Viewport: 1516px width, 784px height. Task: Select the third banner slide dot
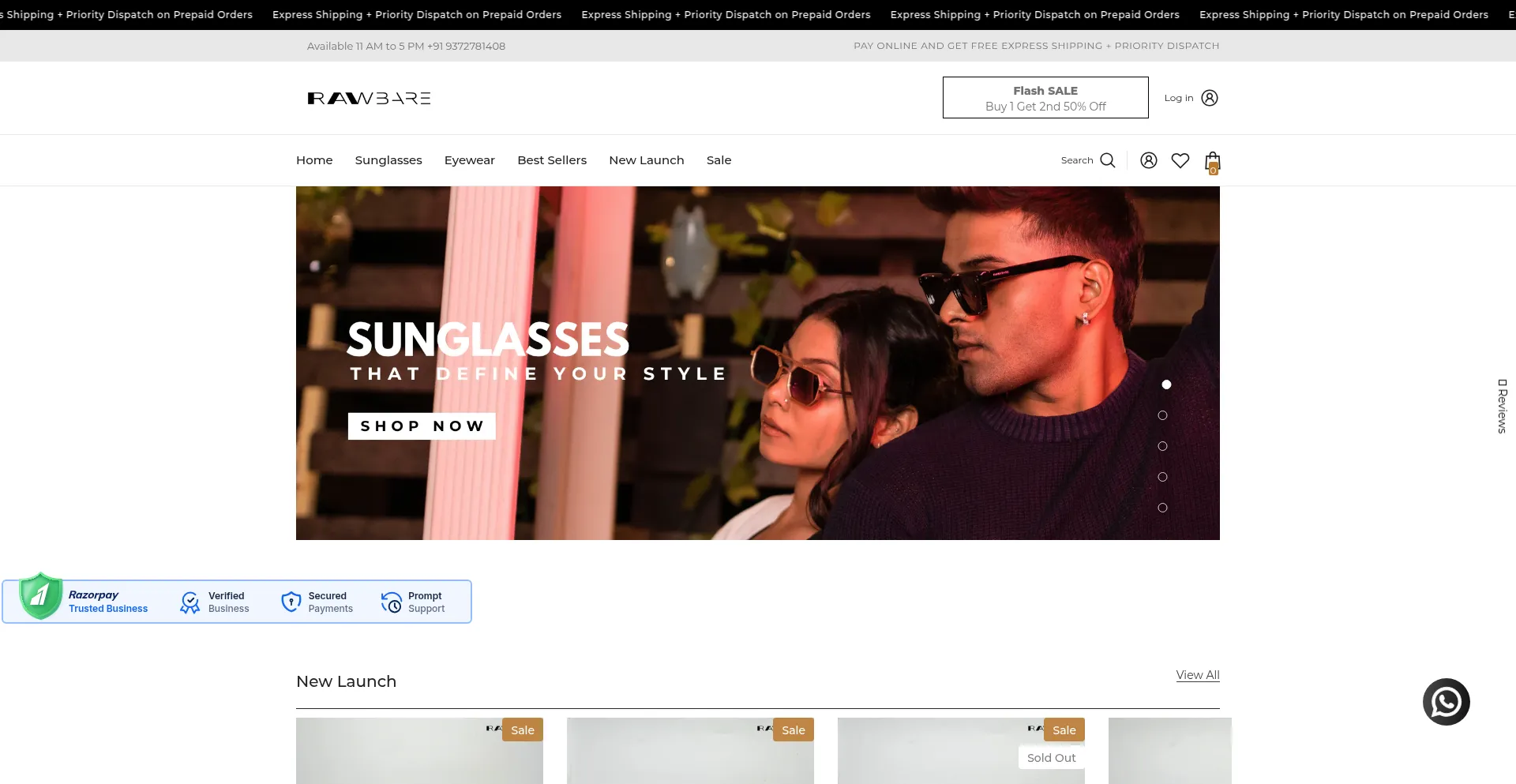pyautogui.click(x=1162, y=446)
